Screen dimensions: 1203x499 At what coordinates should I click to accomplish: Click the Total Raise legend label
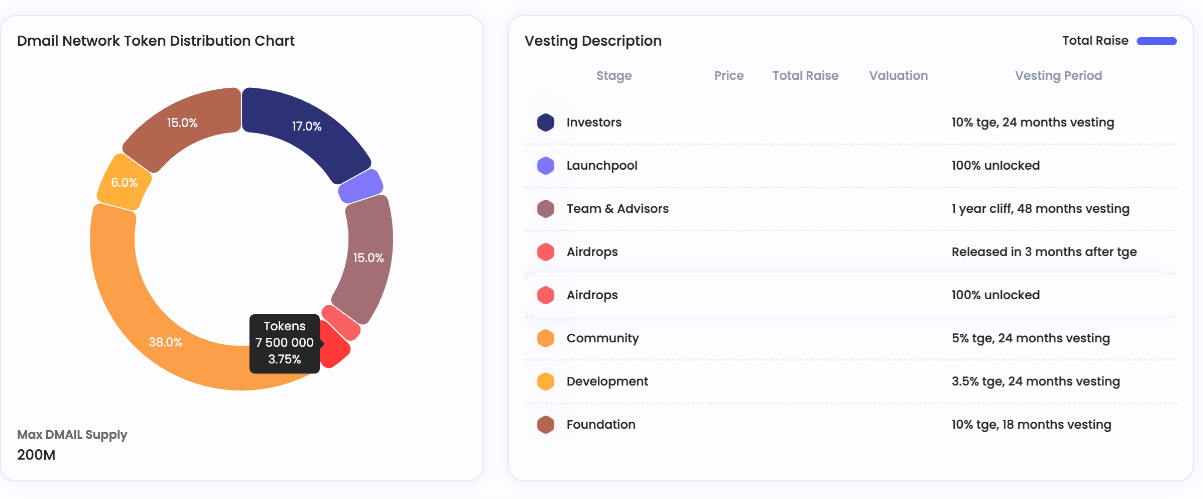(1095, 41)
